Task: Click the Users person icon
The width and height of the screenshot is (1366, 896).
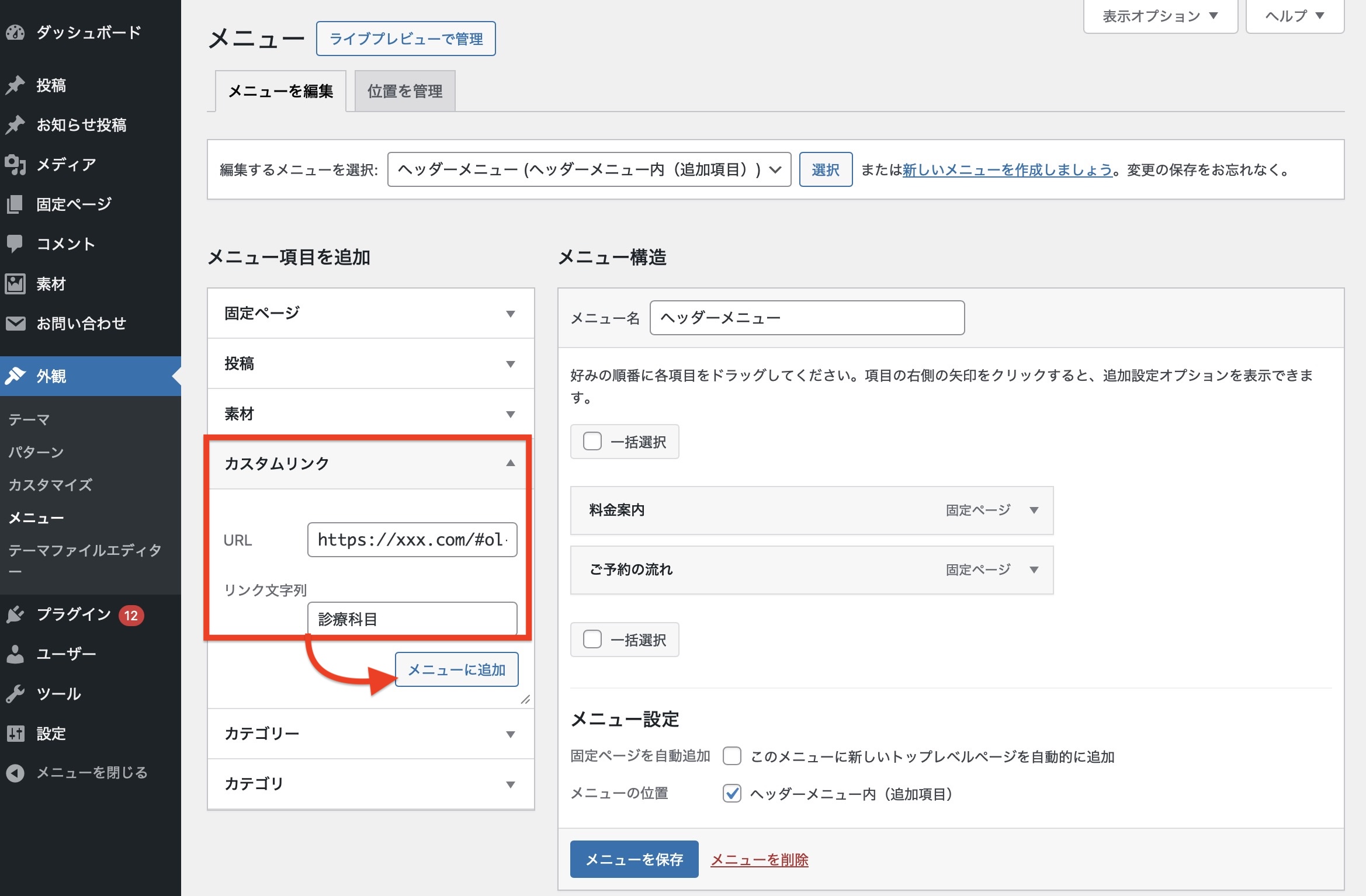Action: (15, 654)
